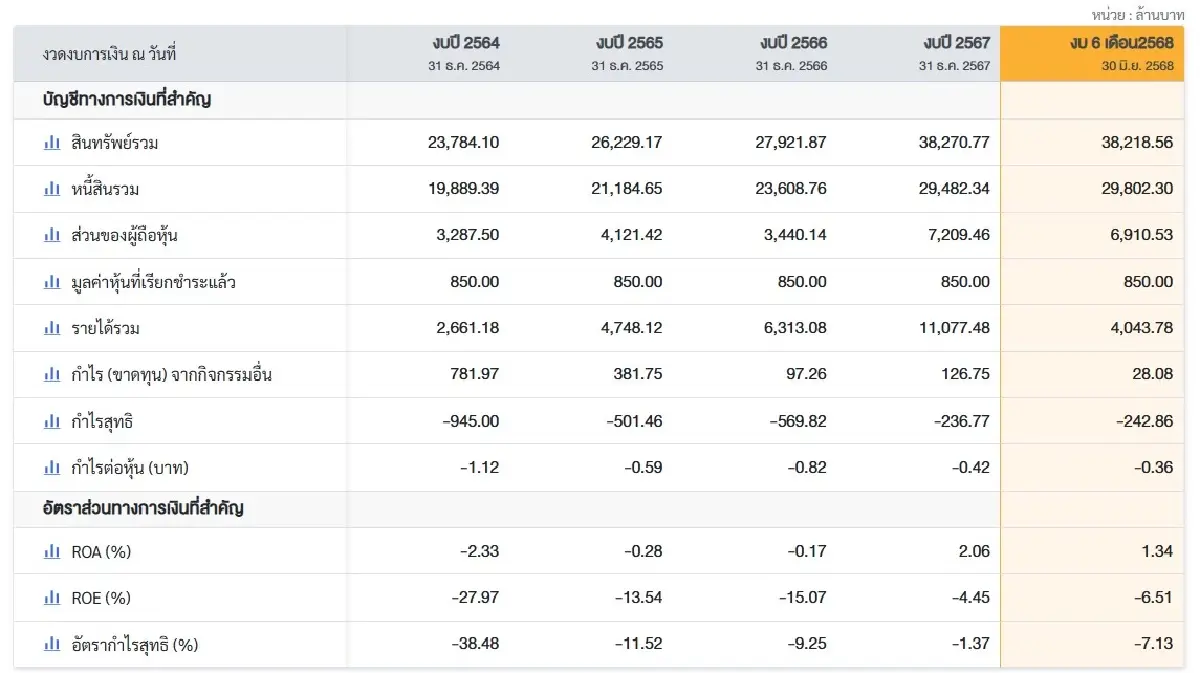Viewport: 1200px width, 673px height.
Task: Click the ROE (%) chart icon
Action: click(52, 598)
